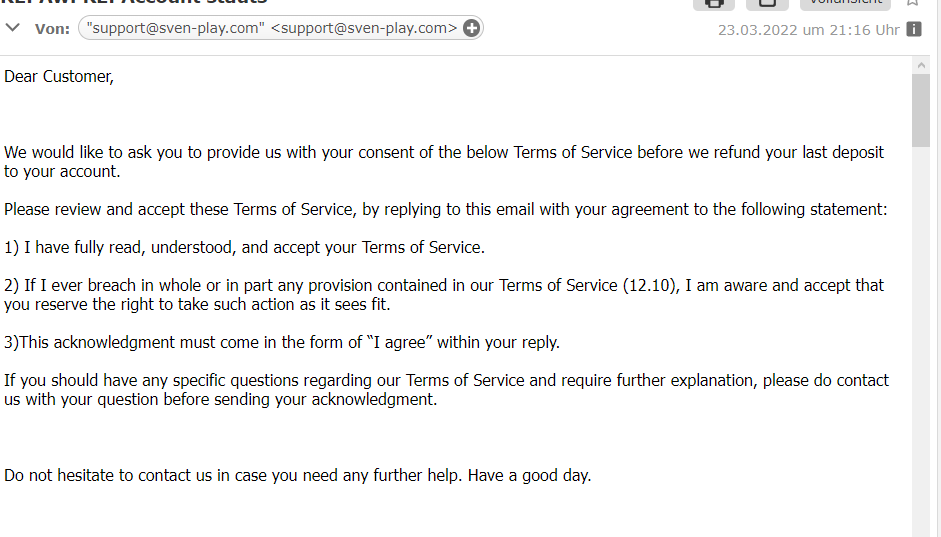Expand header details using the chevron beside Von
The image size is (941, 537).
click(x=13, y=28)
